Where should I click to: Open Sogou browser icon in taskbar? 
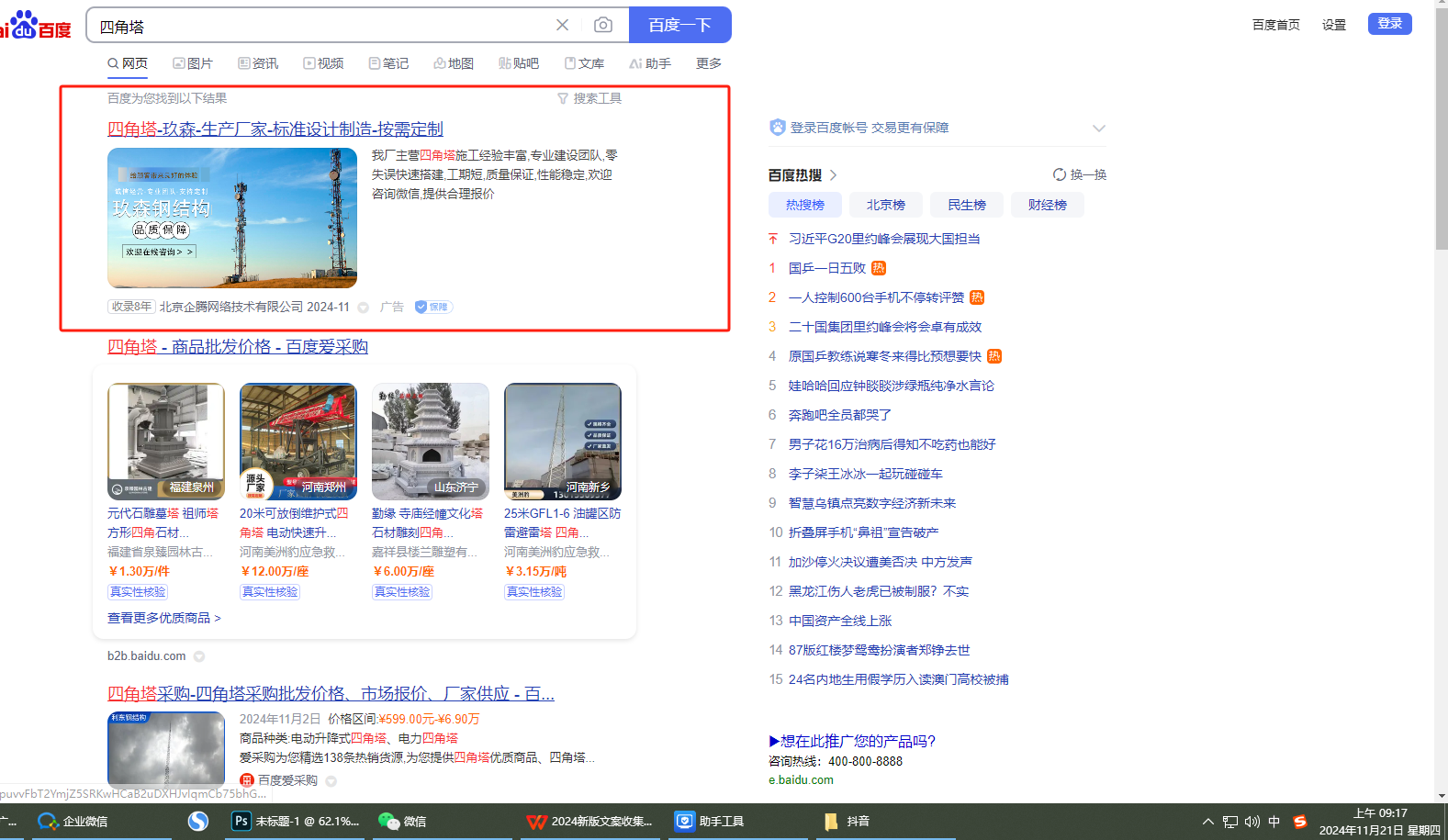(197, 822)
